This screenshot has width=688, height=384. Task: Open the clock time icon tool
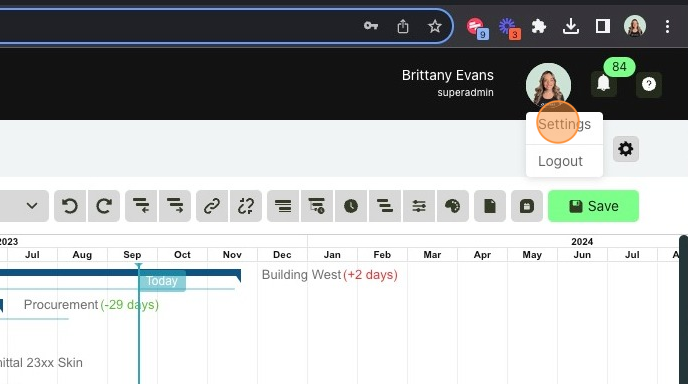[351, 206]
